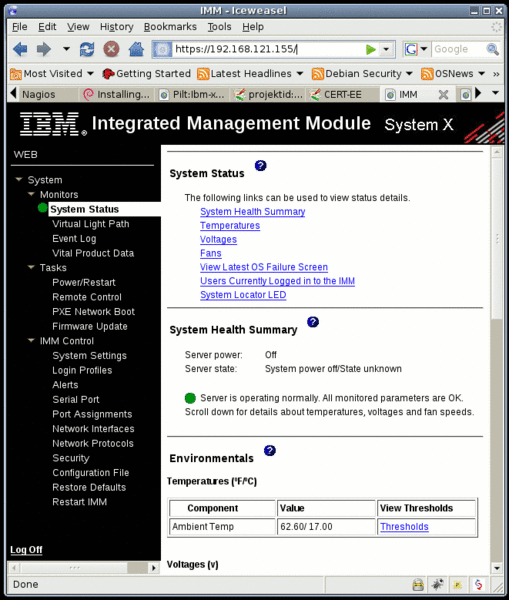Open the search engine selector dropdown
The width and height of the screenshot is (509, 600).
424,49
